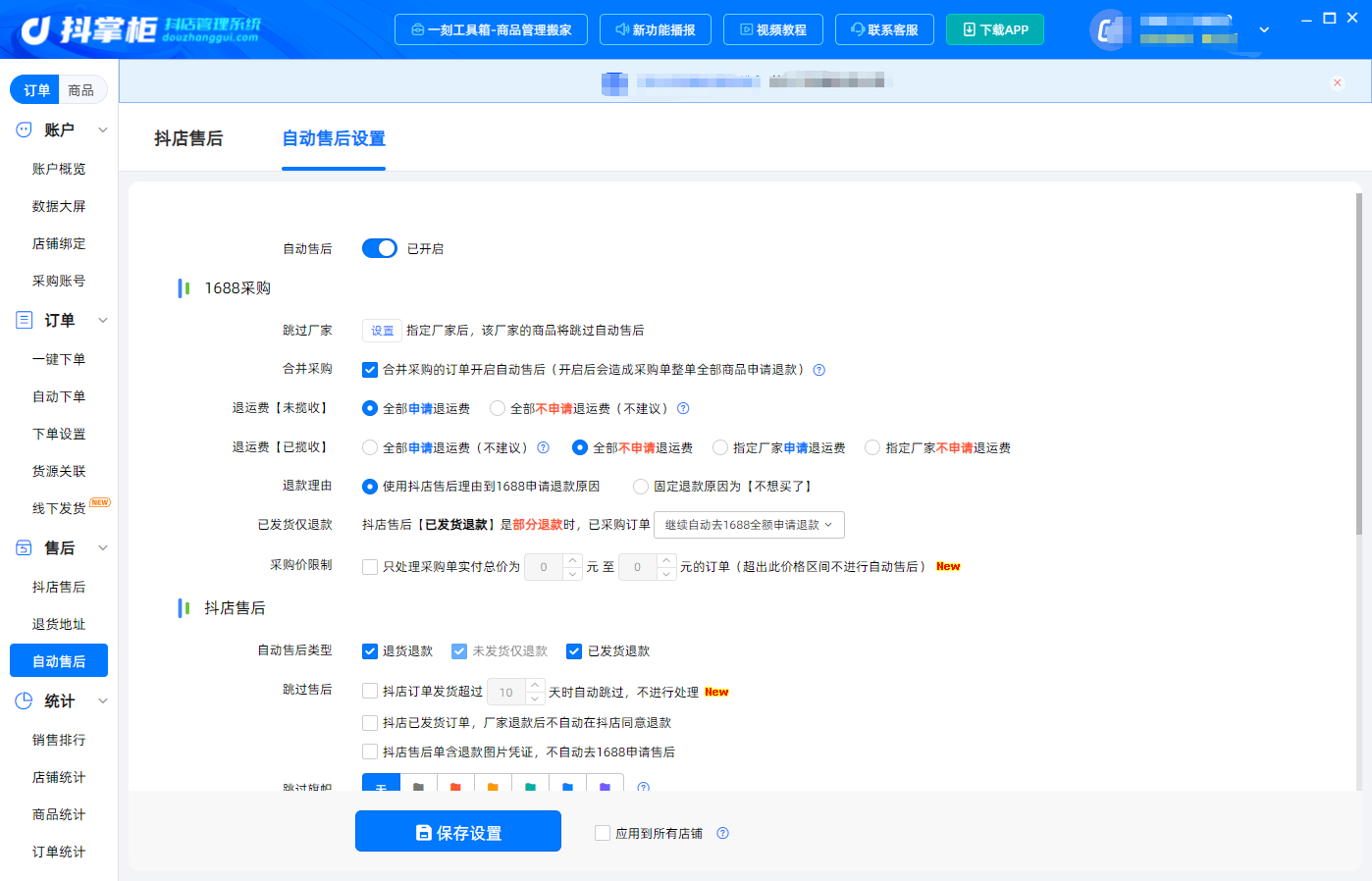Open the account dropdown arrow in header
Image resolution: width=1372 pixels, height=881 pixels.
pyautogui.click(x=1264, y=29)
